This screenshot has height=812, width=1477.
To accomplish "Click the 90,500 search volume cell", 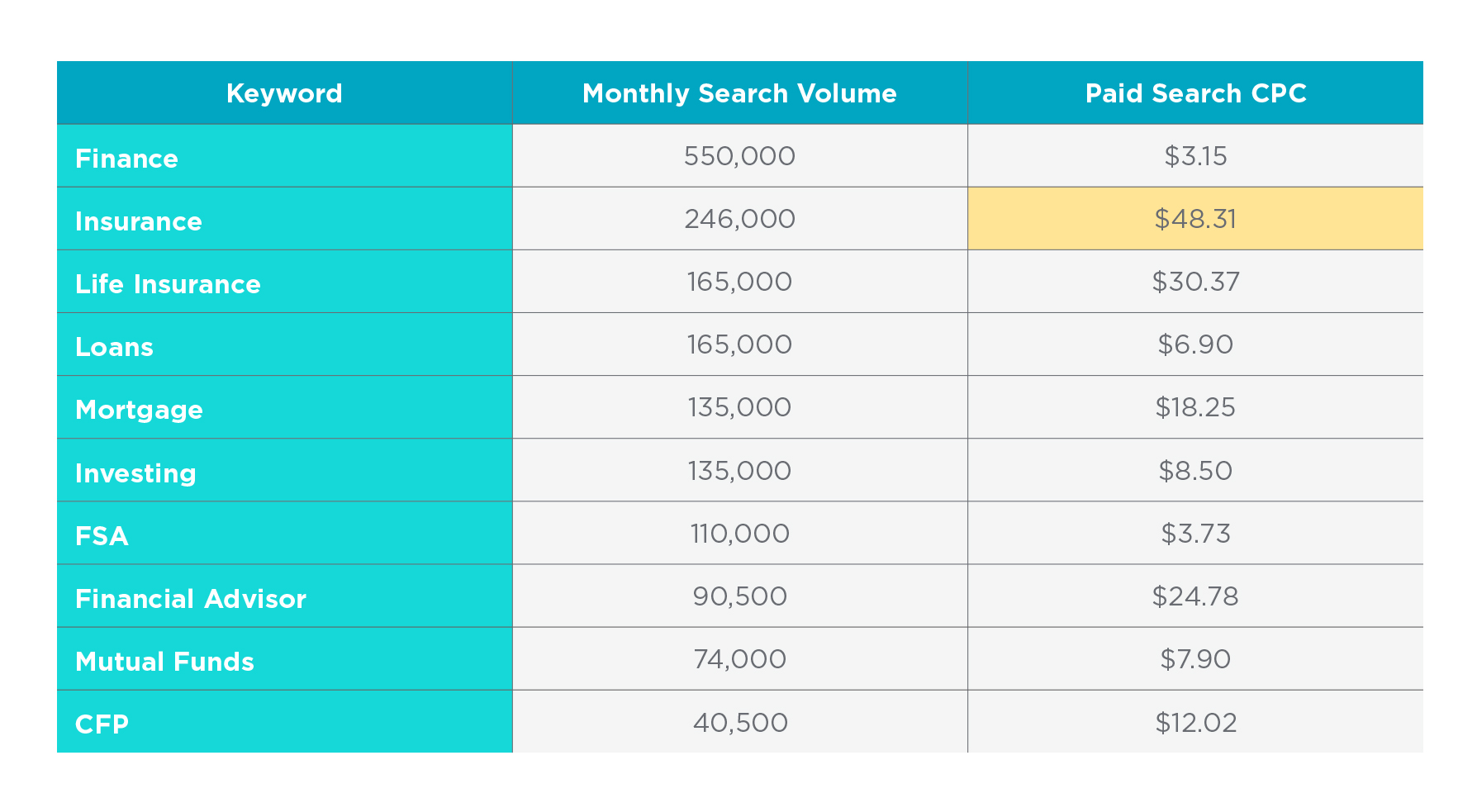I will click(739, 596).
